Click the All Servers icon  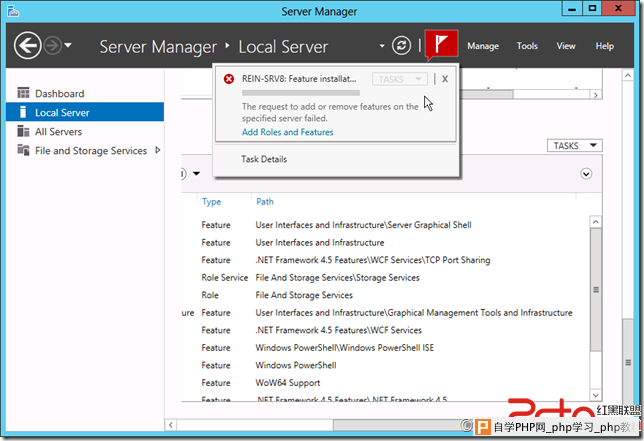pos(23,131)
